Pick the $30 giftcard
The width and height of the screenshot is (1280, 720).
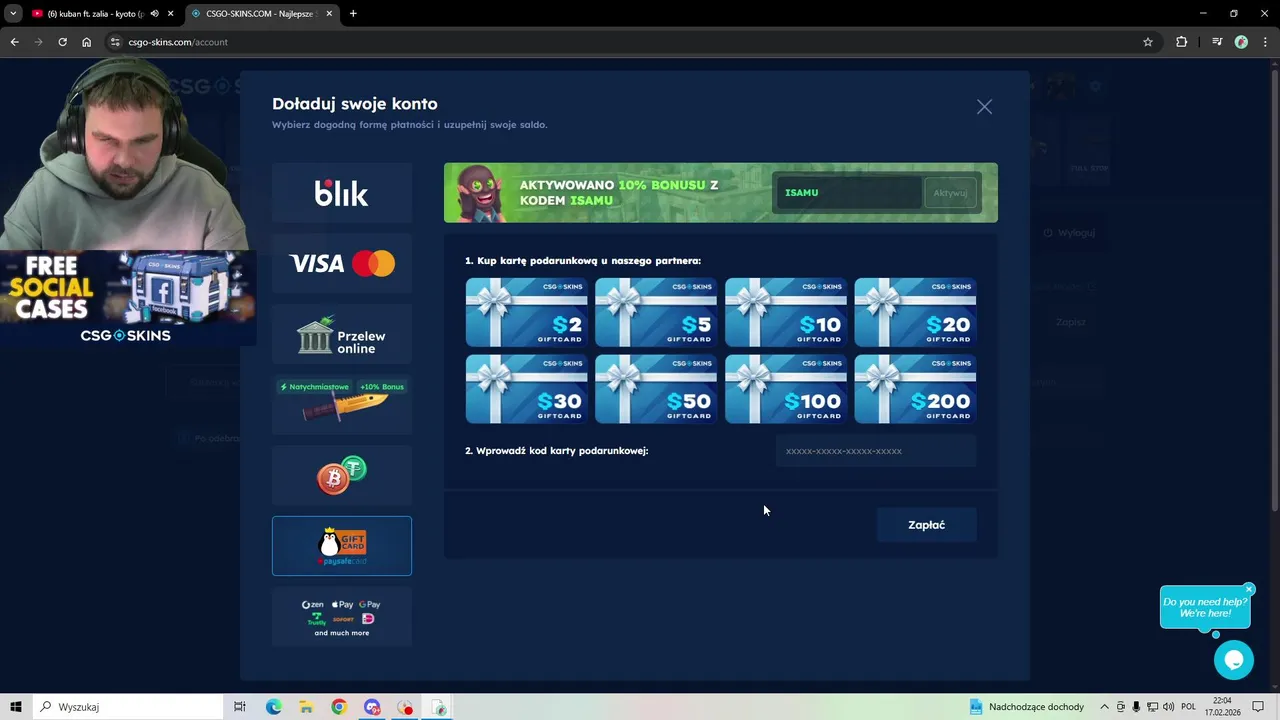coord(526,389)
